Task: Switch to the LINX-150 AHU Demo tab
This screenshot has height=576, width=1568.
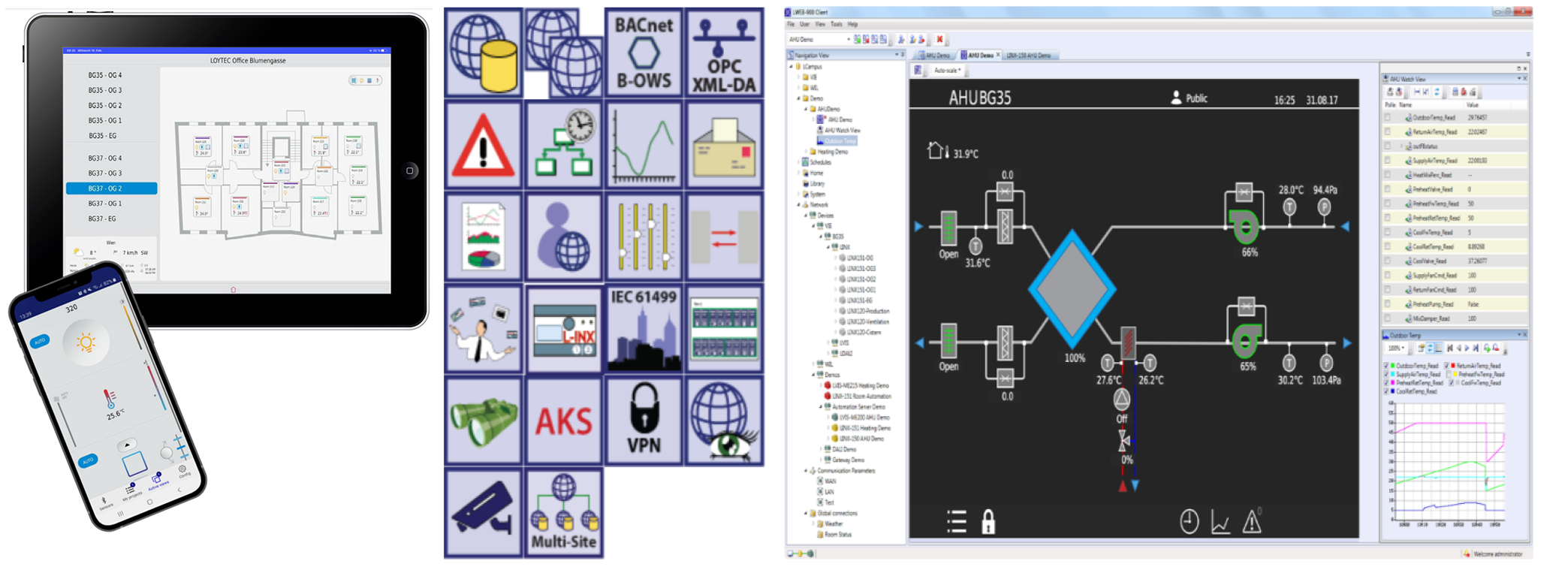Action: pyautogui.click(x=1029, y=56)
